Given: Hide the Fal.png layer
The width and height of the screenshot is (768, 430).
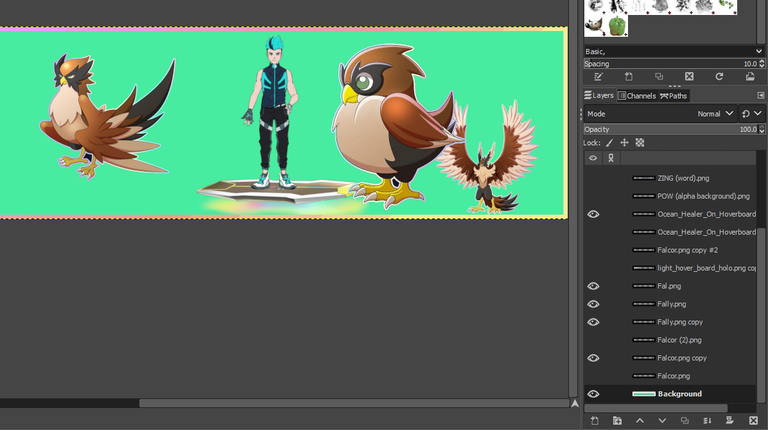Looking at the screenshot, I should pyautogui.click(x=593, y=286).
